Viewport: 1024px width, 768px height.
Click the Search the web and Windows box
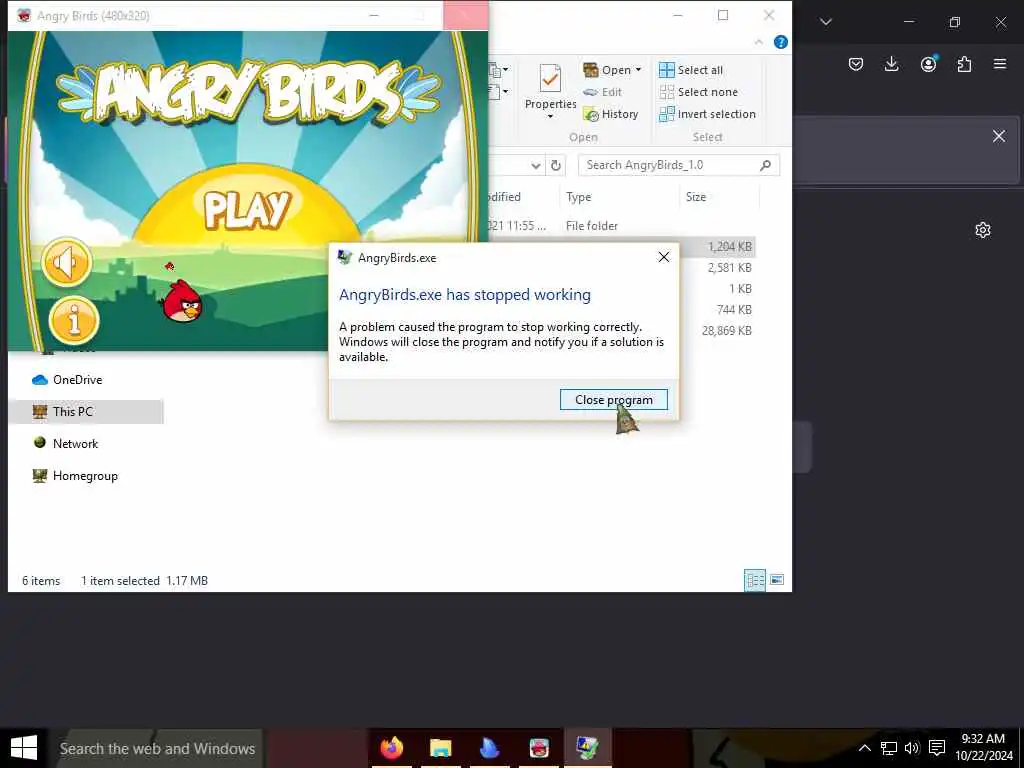tap(157, 748)
